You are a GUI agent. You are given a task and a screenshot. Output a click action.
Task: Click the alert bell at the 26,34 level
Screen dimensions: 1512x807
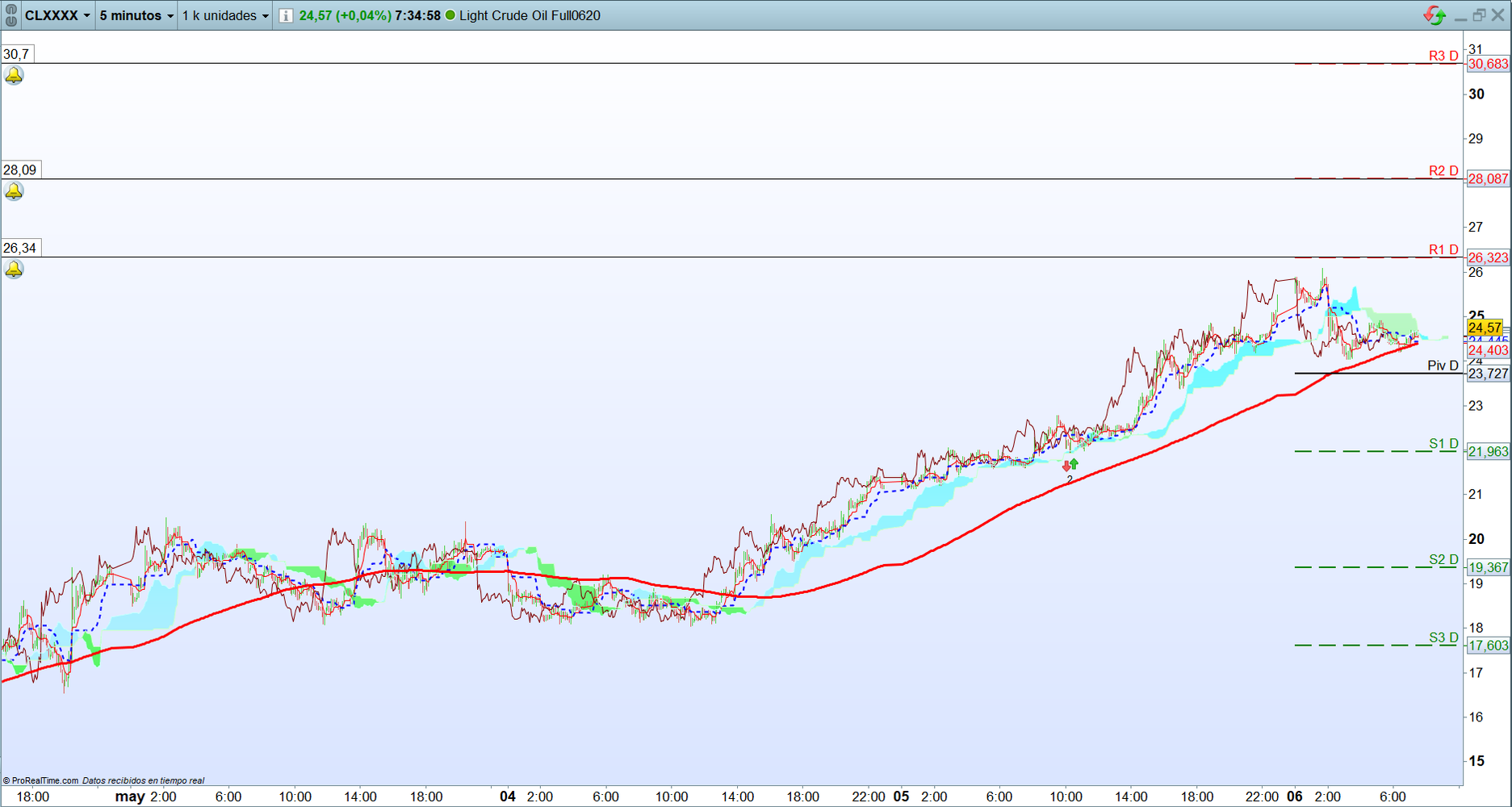pyautogui.click(x=14, y=270)
